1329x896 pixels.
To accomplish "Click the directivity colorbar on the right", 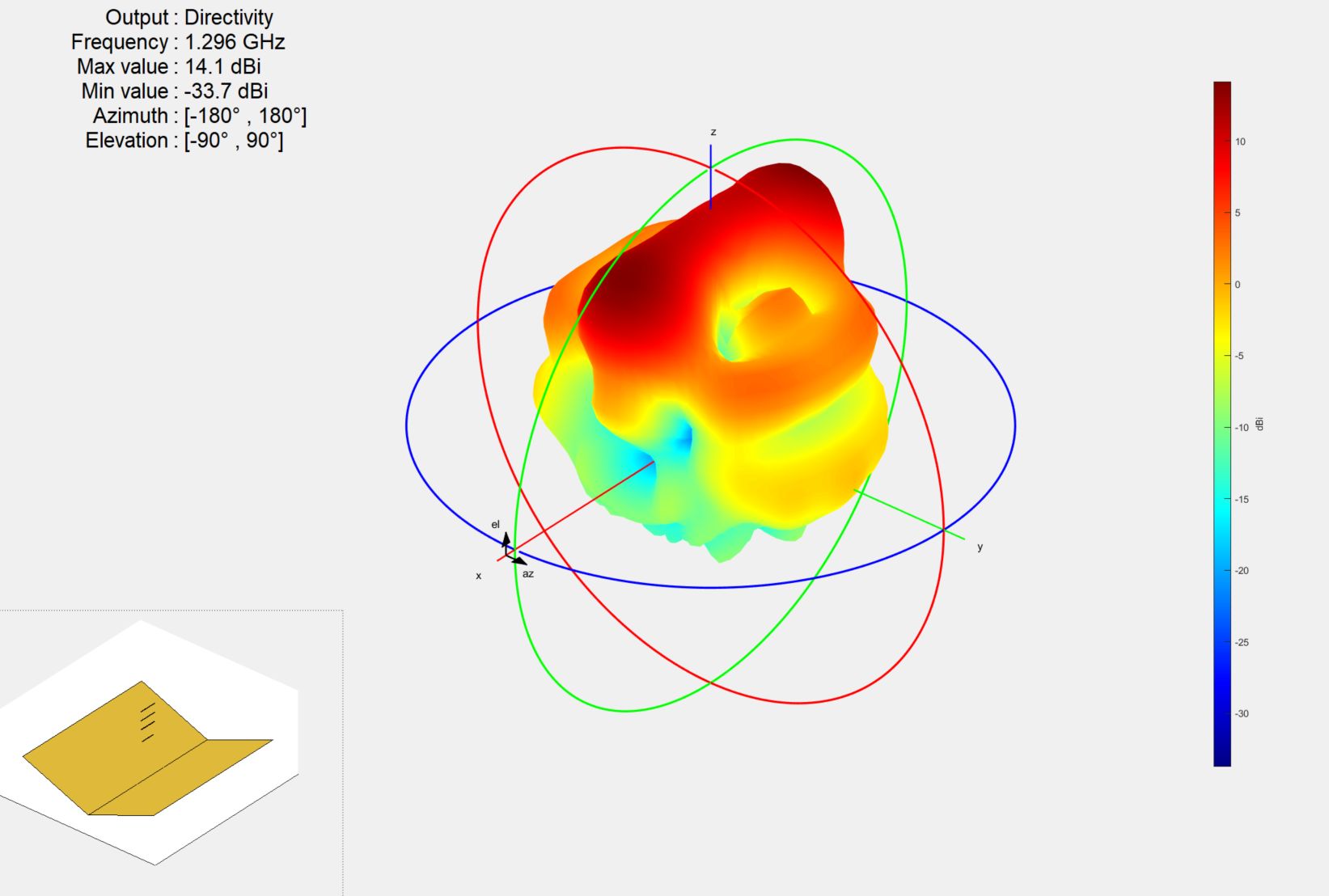I will coord(1221,424).
